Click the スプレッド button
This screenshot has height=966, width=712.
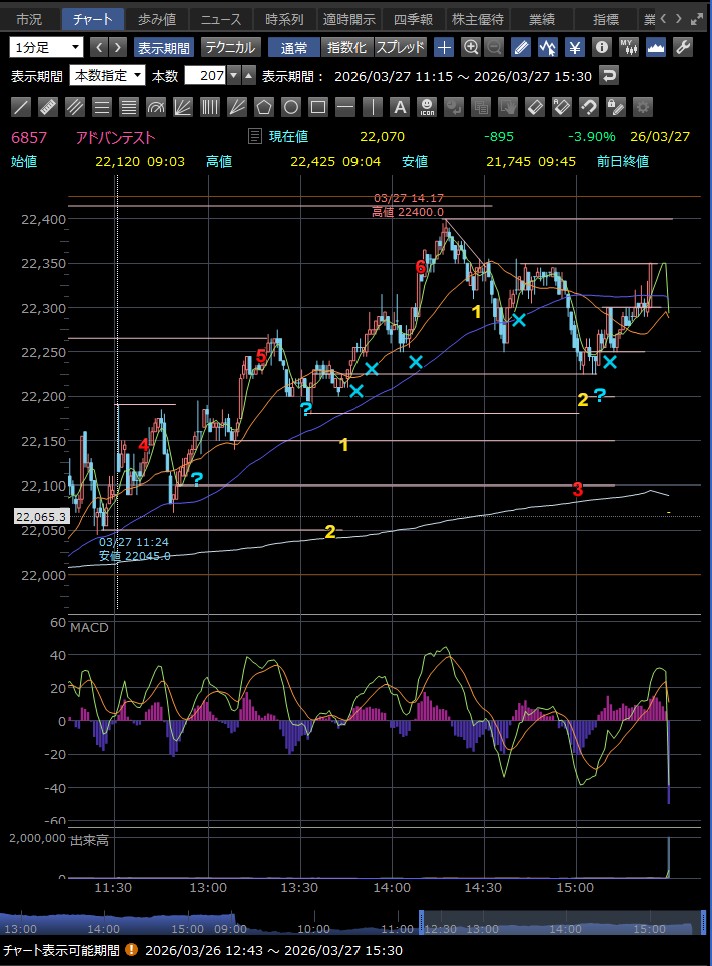[401, 47]
